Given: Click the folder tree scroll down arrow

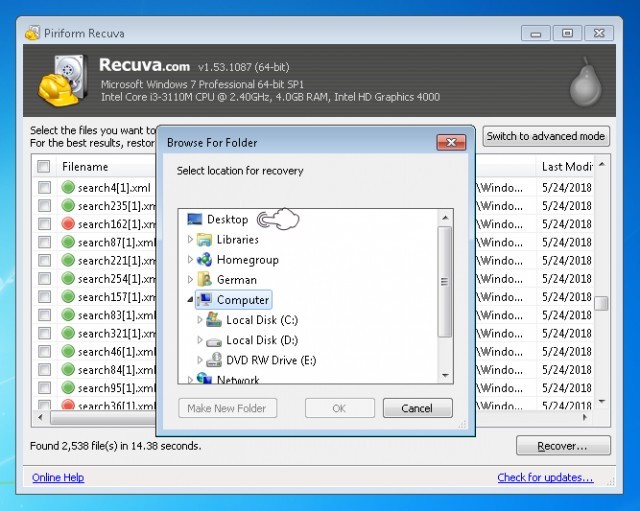Looking at the screenshot, I should 445,375.
